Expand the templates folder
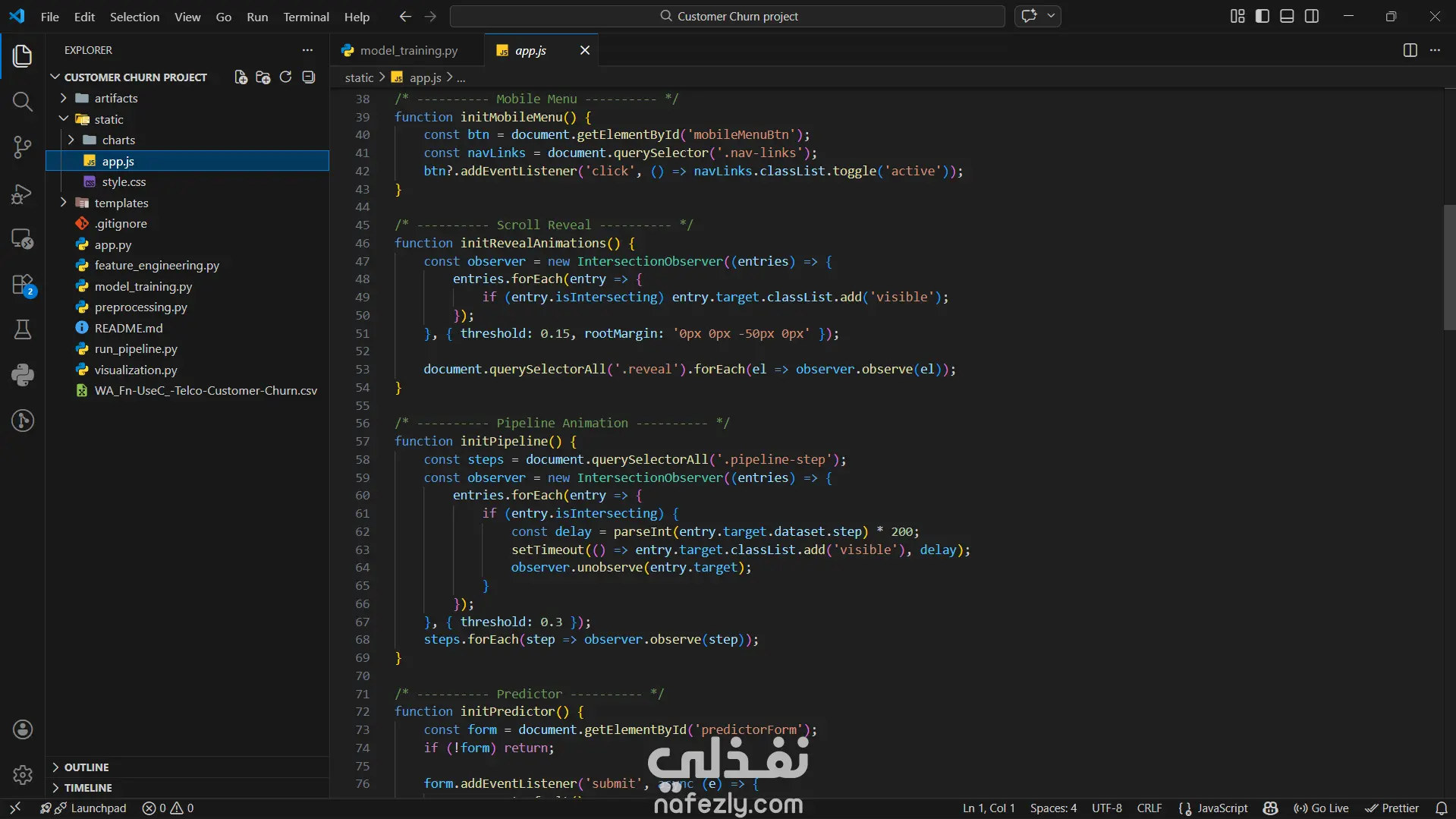 click(187, 203)
